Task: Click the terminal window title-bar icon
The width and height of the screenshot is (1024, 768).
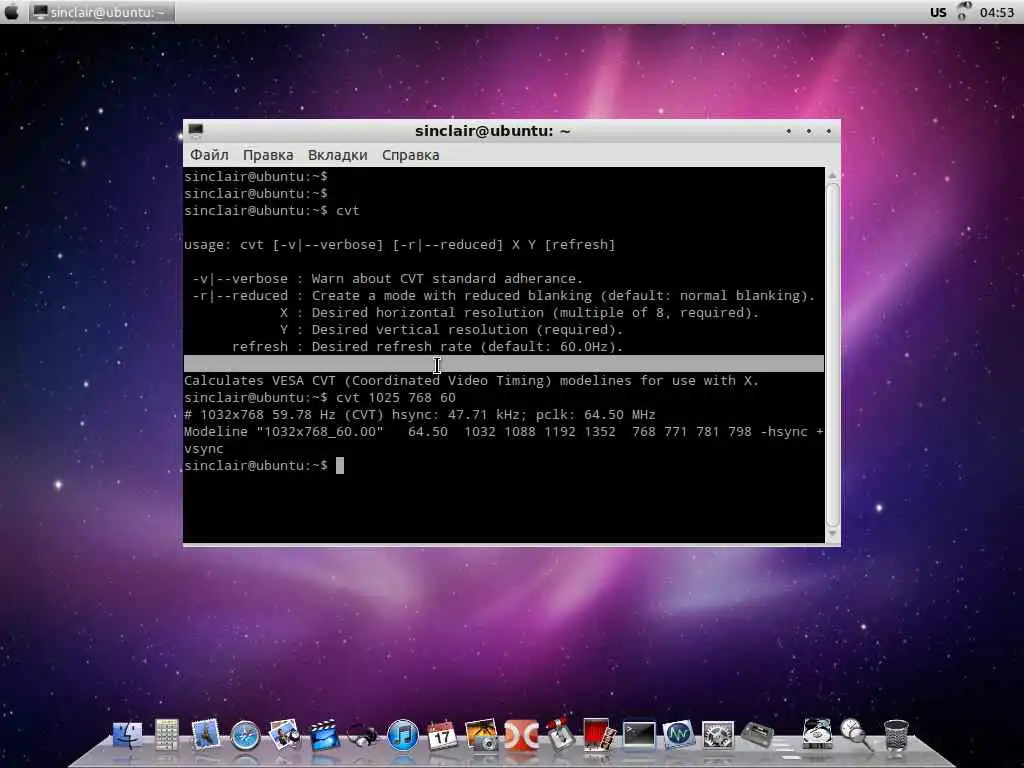Action: point(195,131)
